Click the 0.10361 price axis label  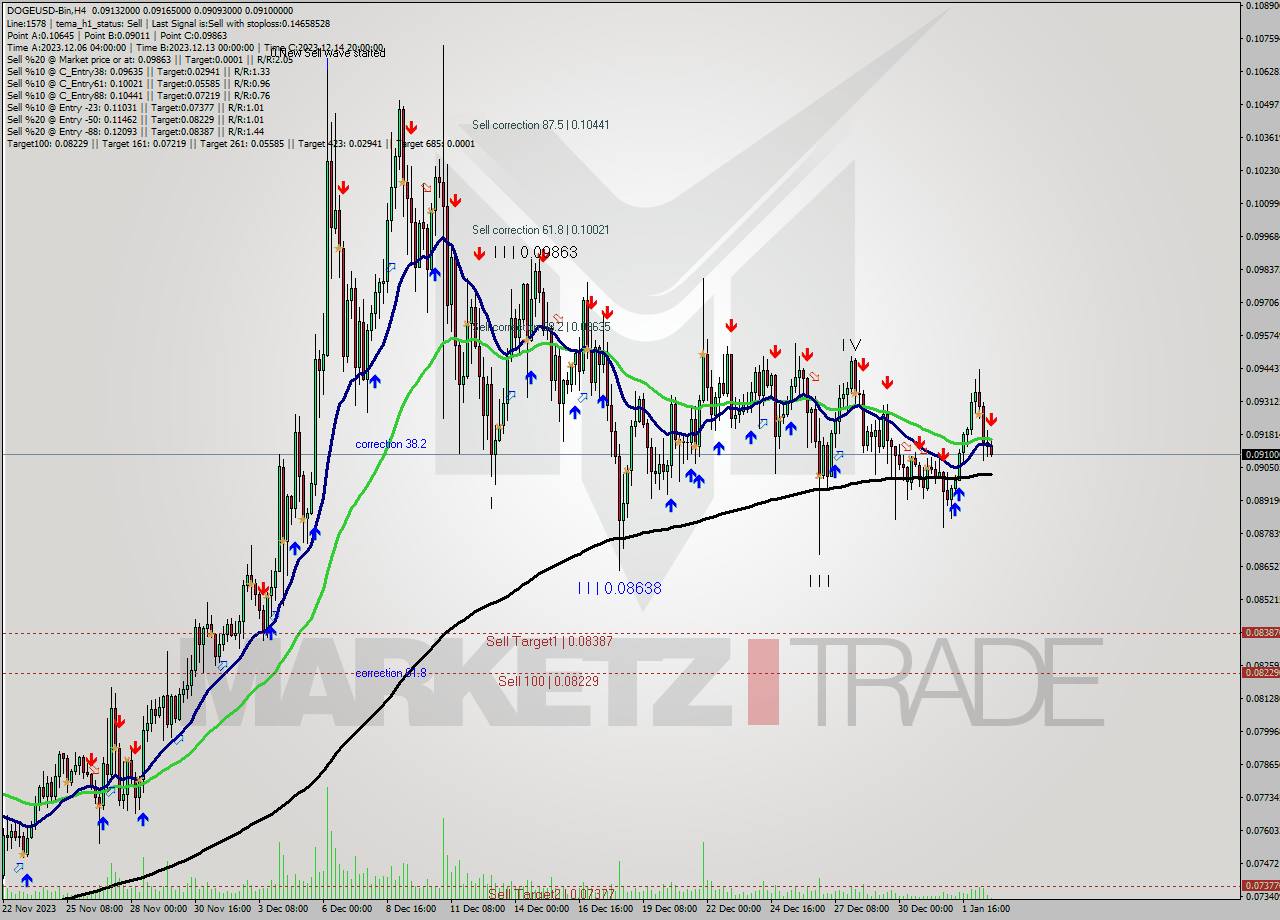[x=1262, y=137]
